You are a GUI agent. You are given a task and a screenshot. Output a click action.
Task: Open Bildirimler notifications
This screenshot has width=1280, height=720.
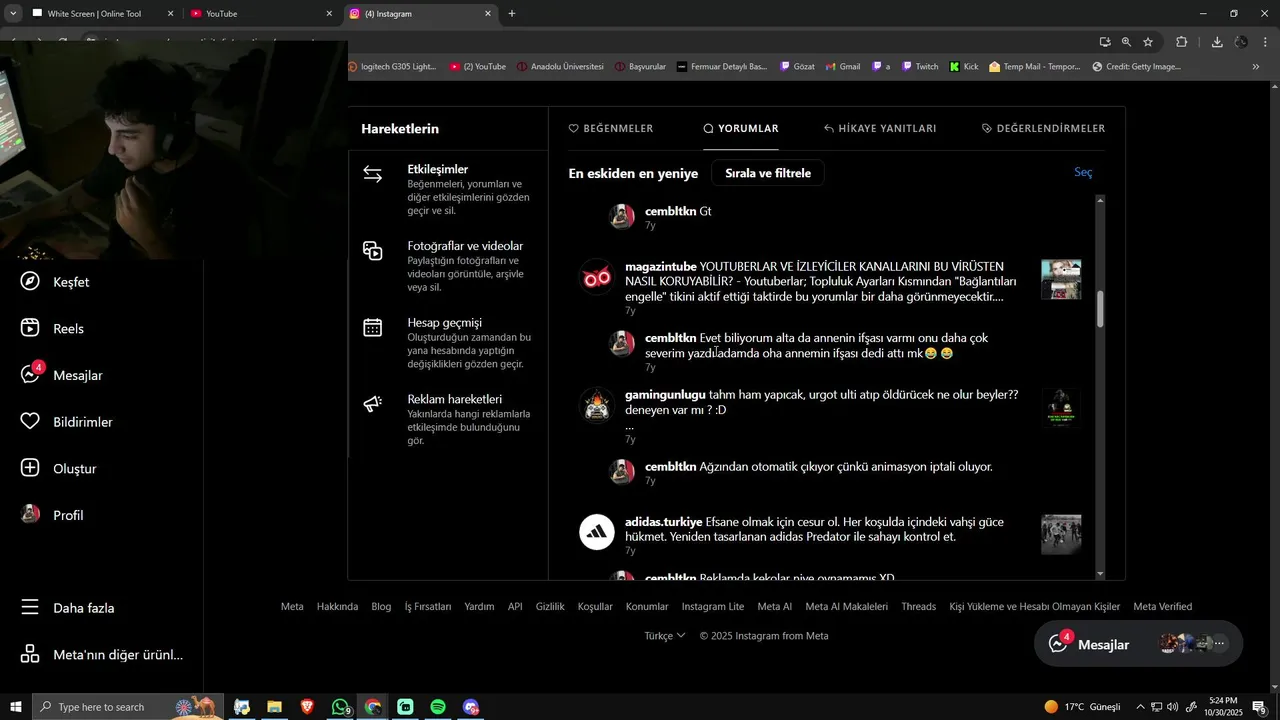(66, 422)
